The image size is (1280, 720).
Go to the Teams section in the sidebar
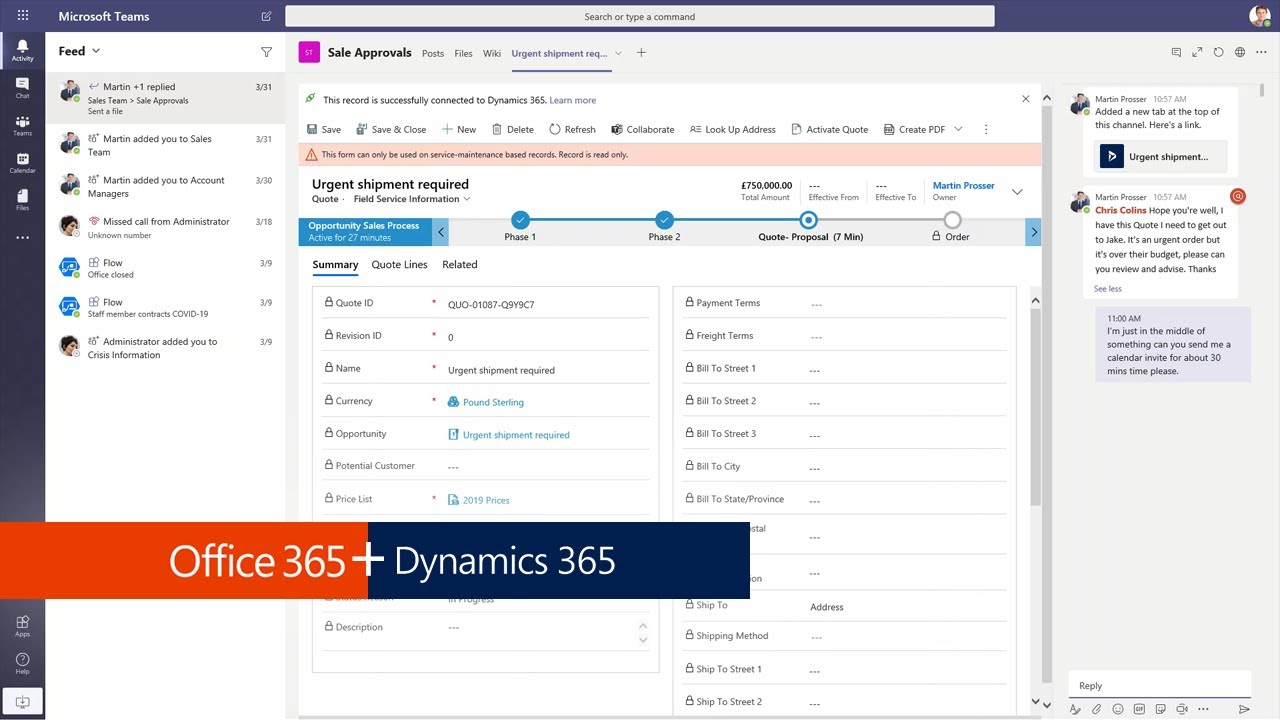[x=22, y=125]
